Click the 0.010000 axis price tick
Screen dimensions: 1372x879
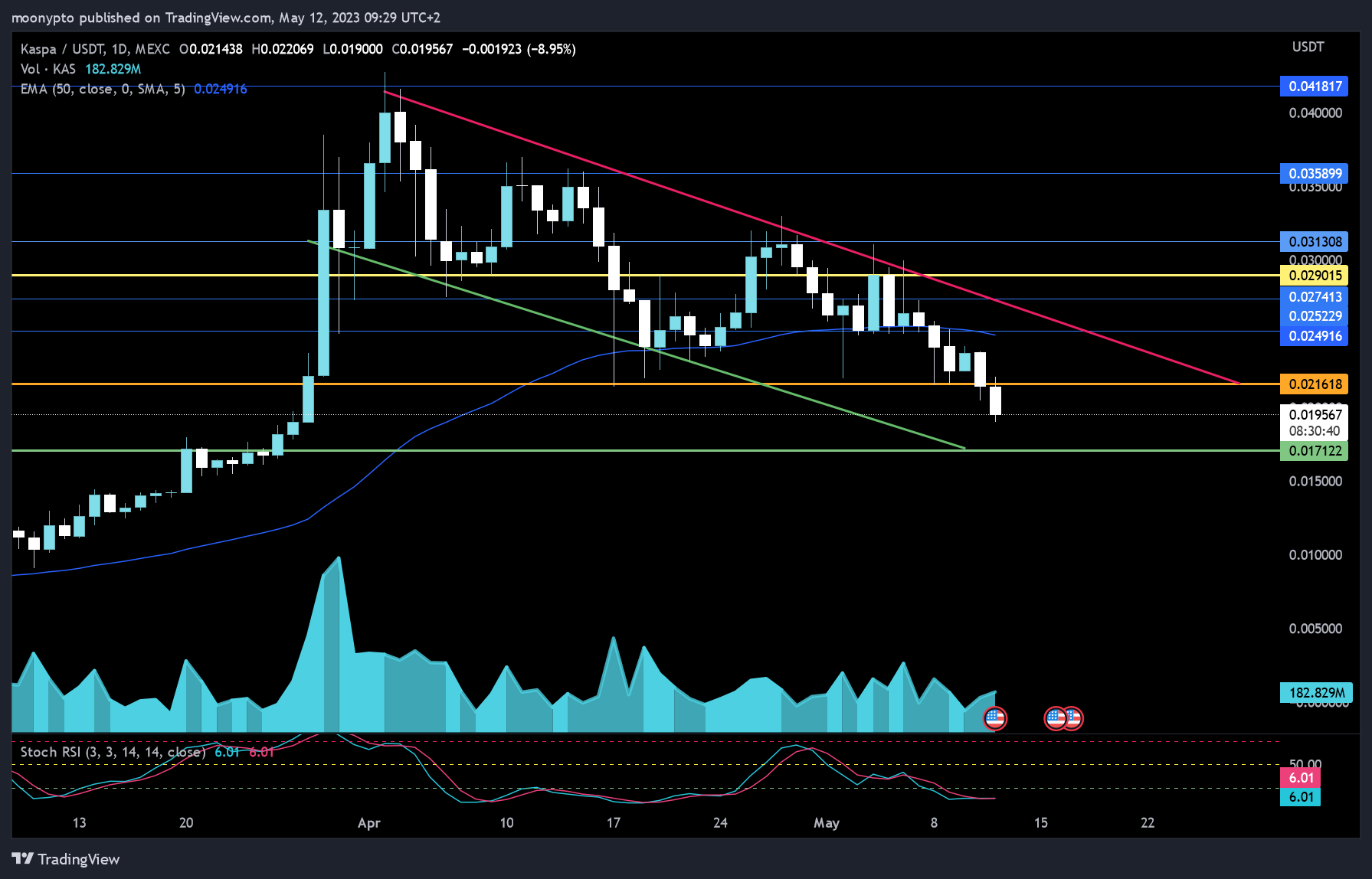point(1315,555)
